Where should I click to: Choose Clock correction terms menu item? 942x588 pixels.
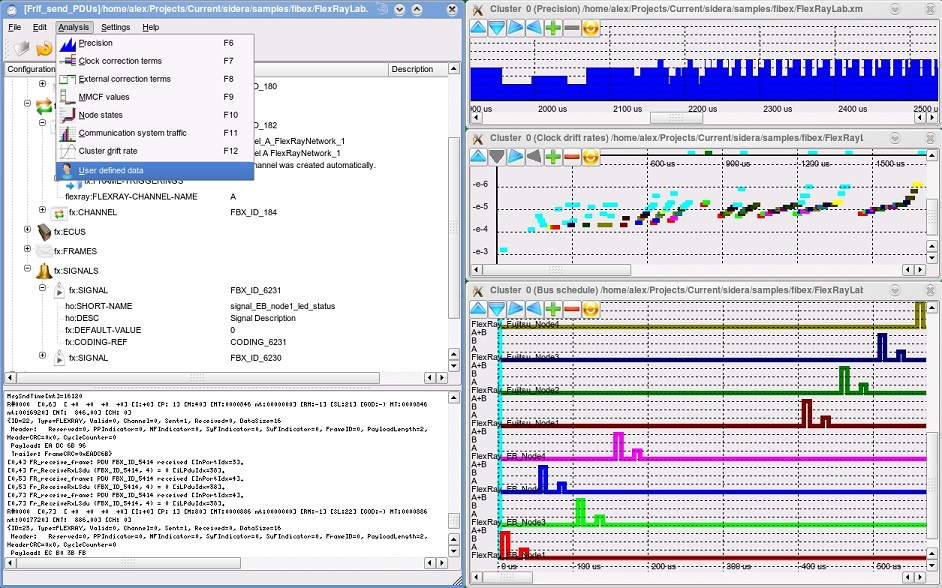pos(155,61)
